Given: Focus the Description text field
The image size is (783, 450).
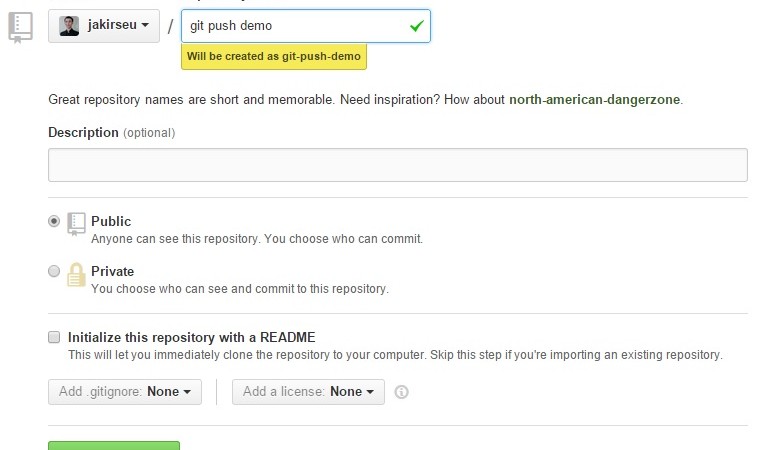Looking at the screenshot, I should coord(397,165).
